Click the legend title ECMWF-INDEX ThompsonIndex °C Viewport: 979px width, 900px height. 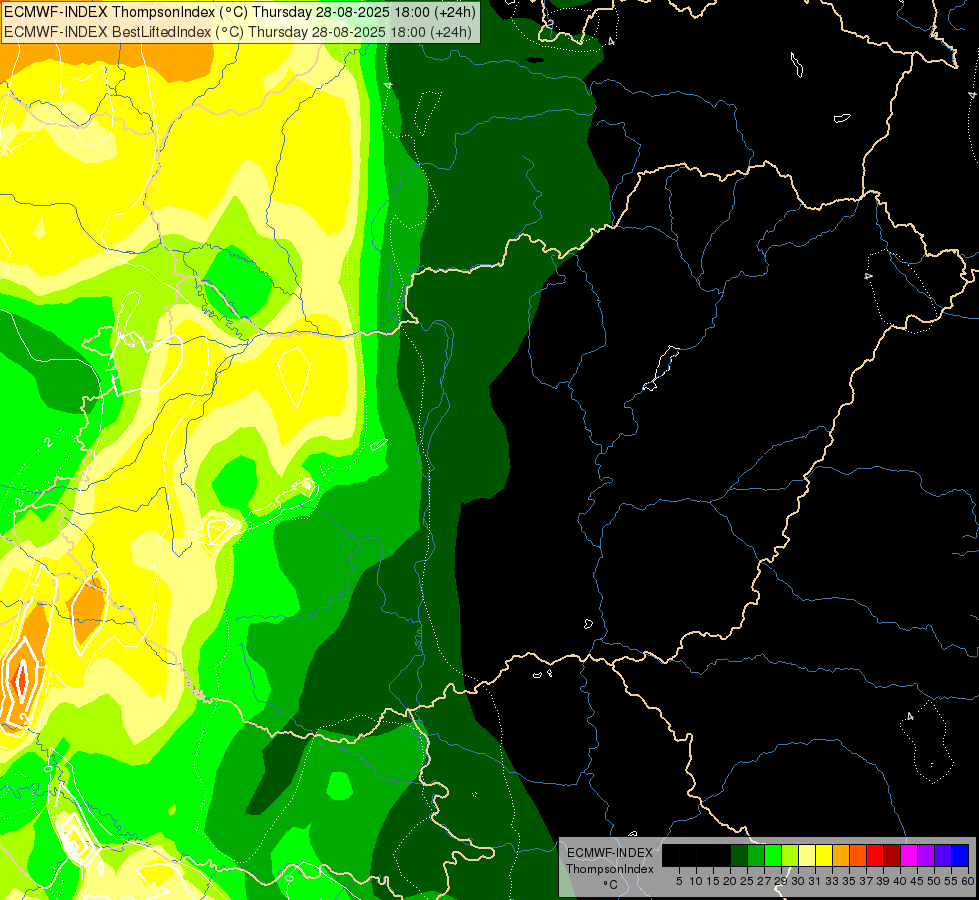610,869
